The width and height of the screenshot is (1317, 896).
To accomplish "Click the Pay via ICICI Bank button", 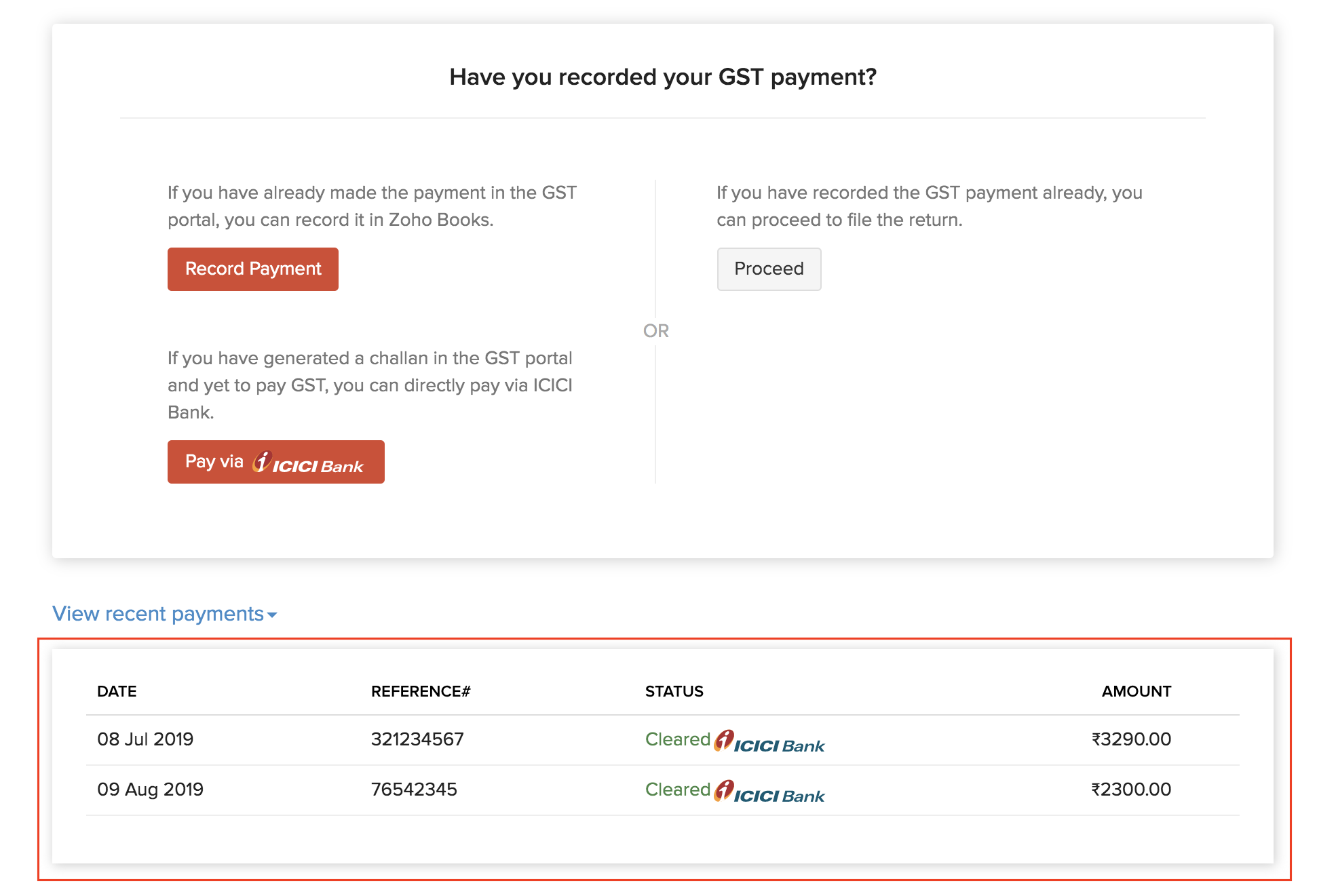I will click(x=275, y=462).
